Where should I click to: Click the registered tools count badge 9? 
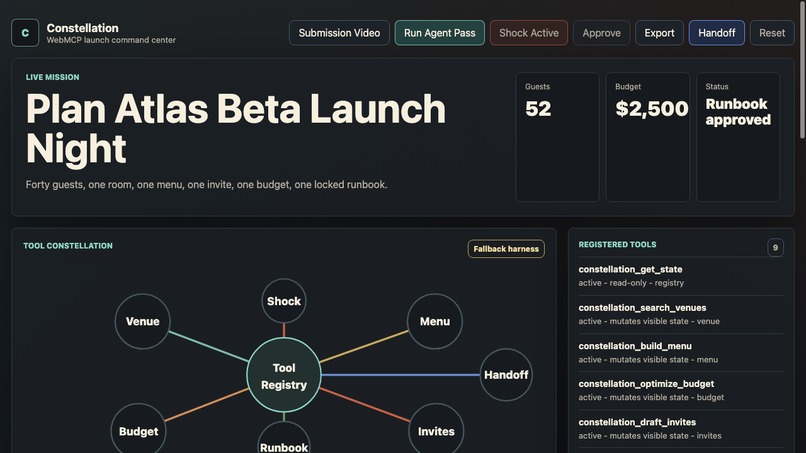775,248
